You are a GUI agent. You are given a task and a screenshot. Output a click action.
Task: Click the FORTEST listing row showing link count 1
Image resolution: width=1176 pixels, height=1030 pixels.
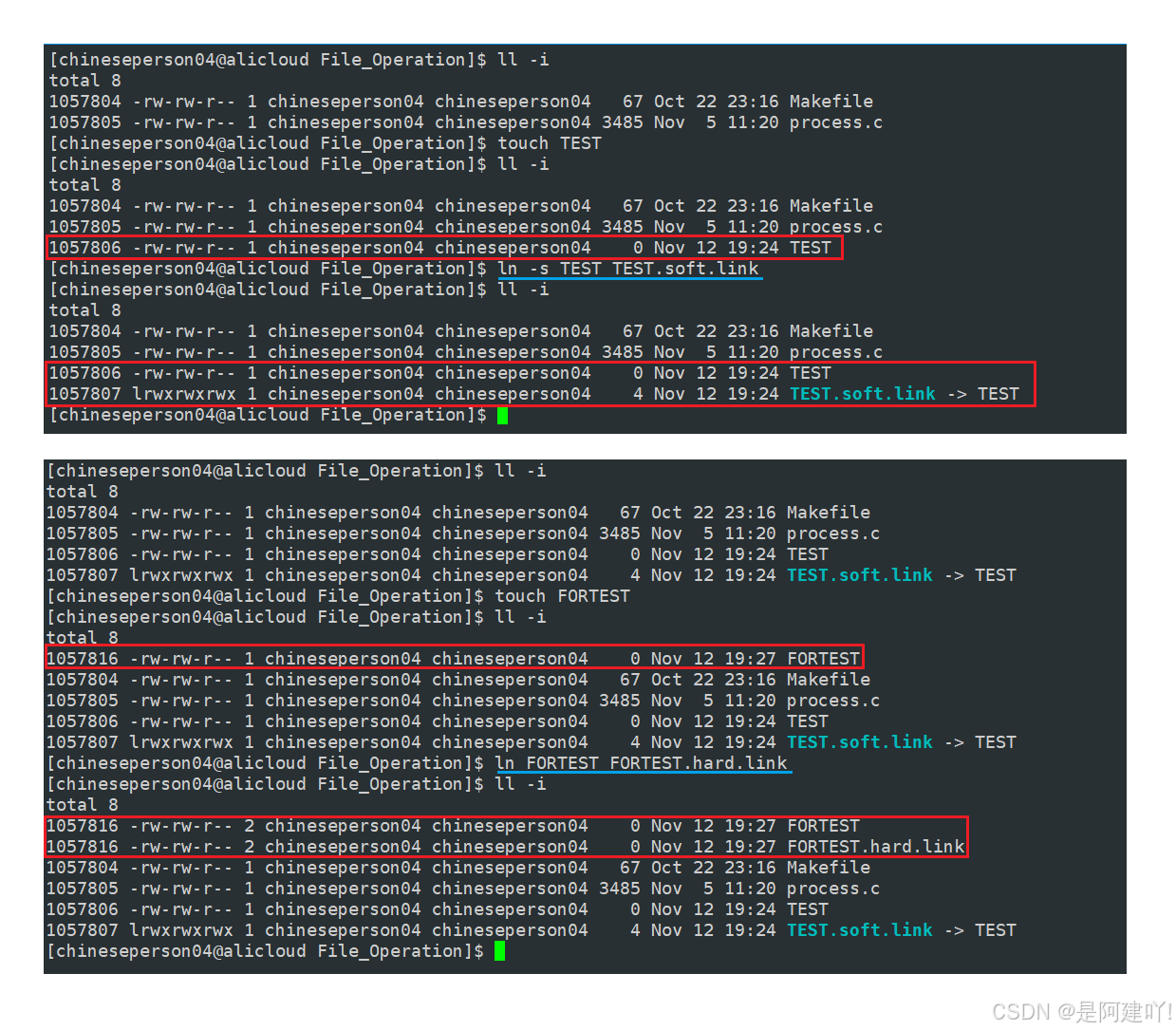[x=454, y=659]
